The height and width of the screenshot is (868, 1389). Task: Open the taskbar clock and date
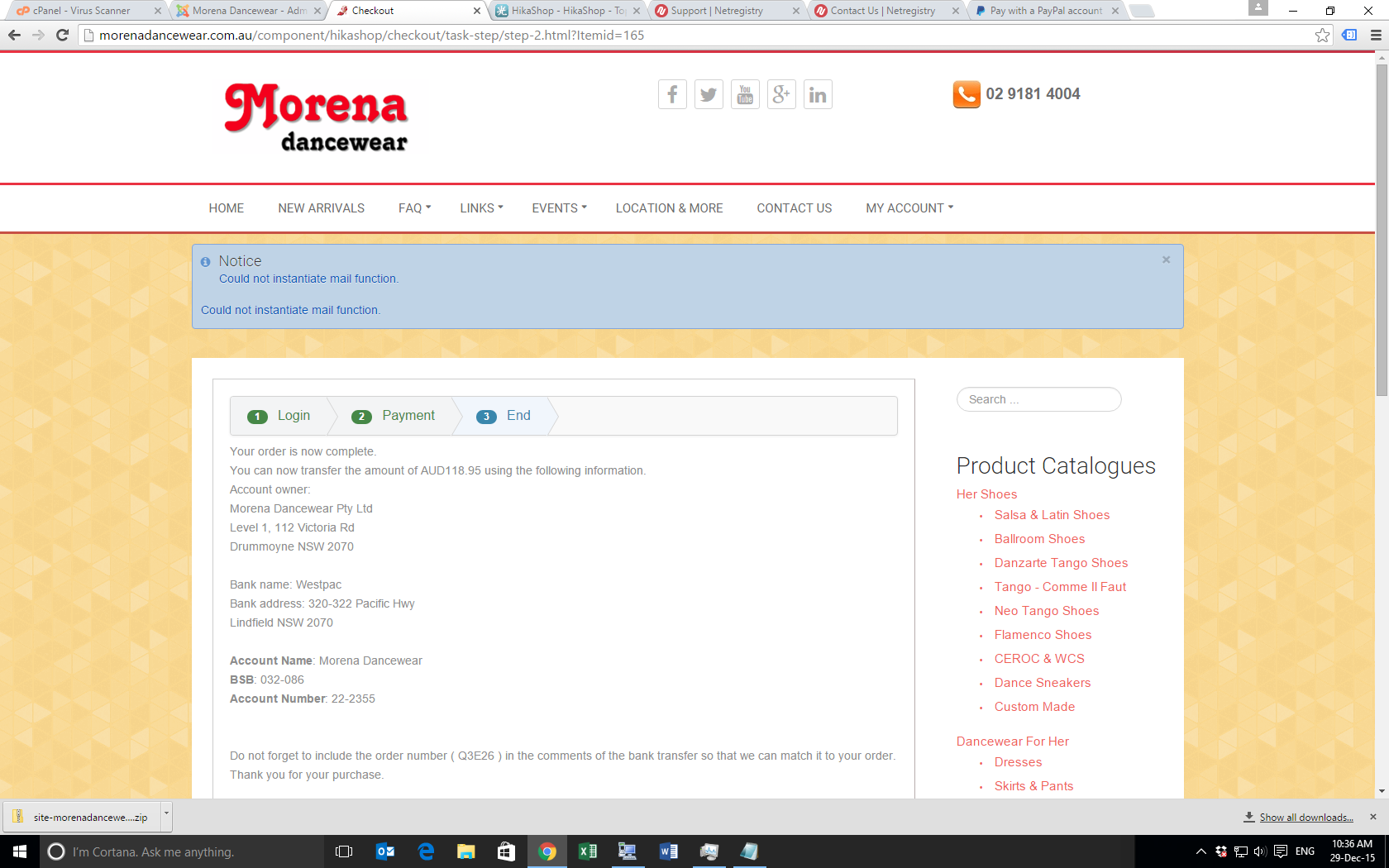click(x=1352, y=851)
